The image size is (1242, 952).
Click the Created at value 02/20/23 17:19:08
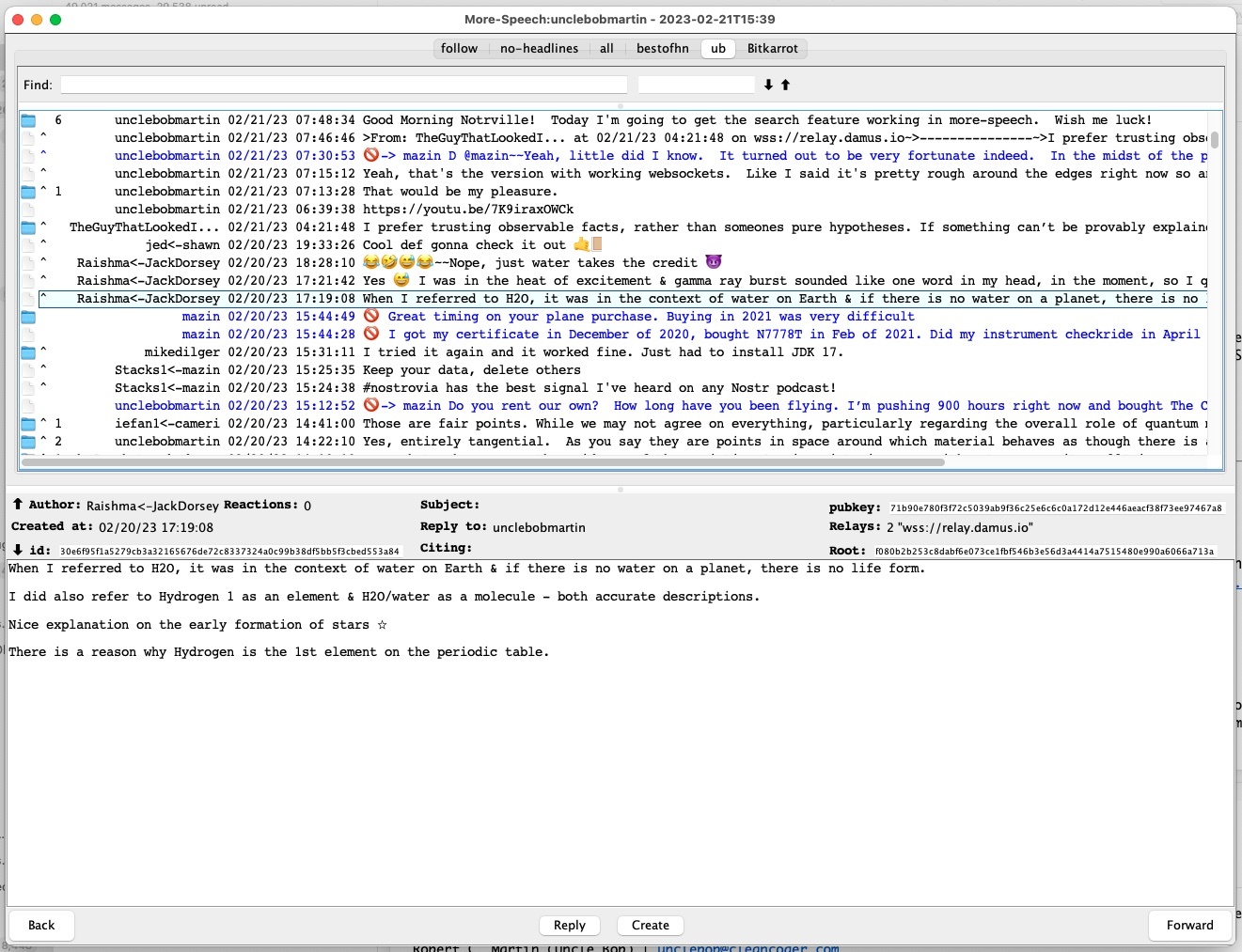click(156, 527)
